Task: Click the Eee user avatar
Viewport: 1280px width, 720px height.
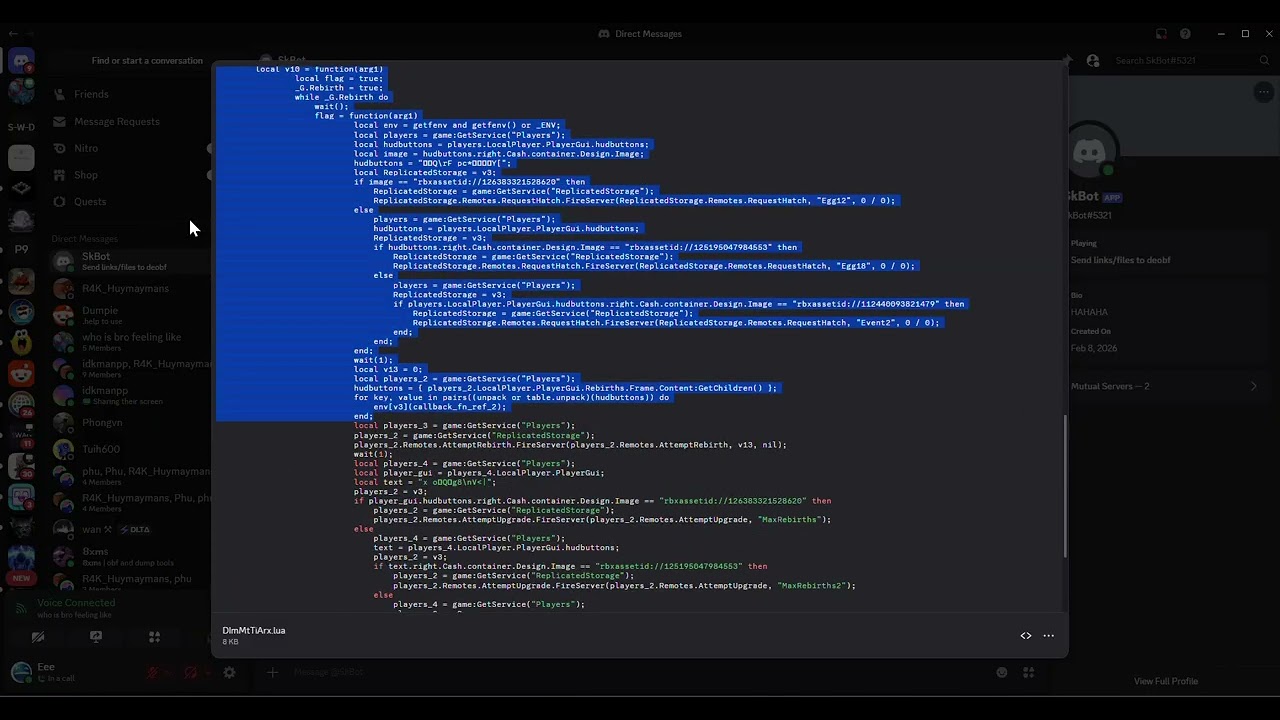Action: (x=21, y=672)
